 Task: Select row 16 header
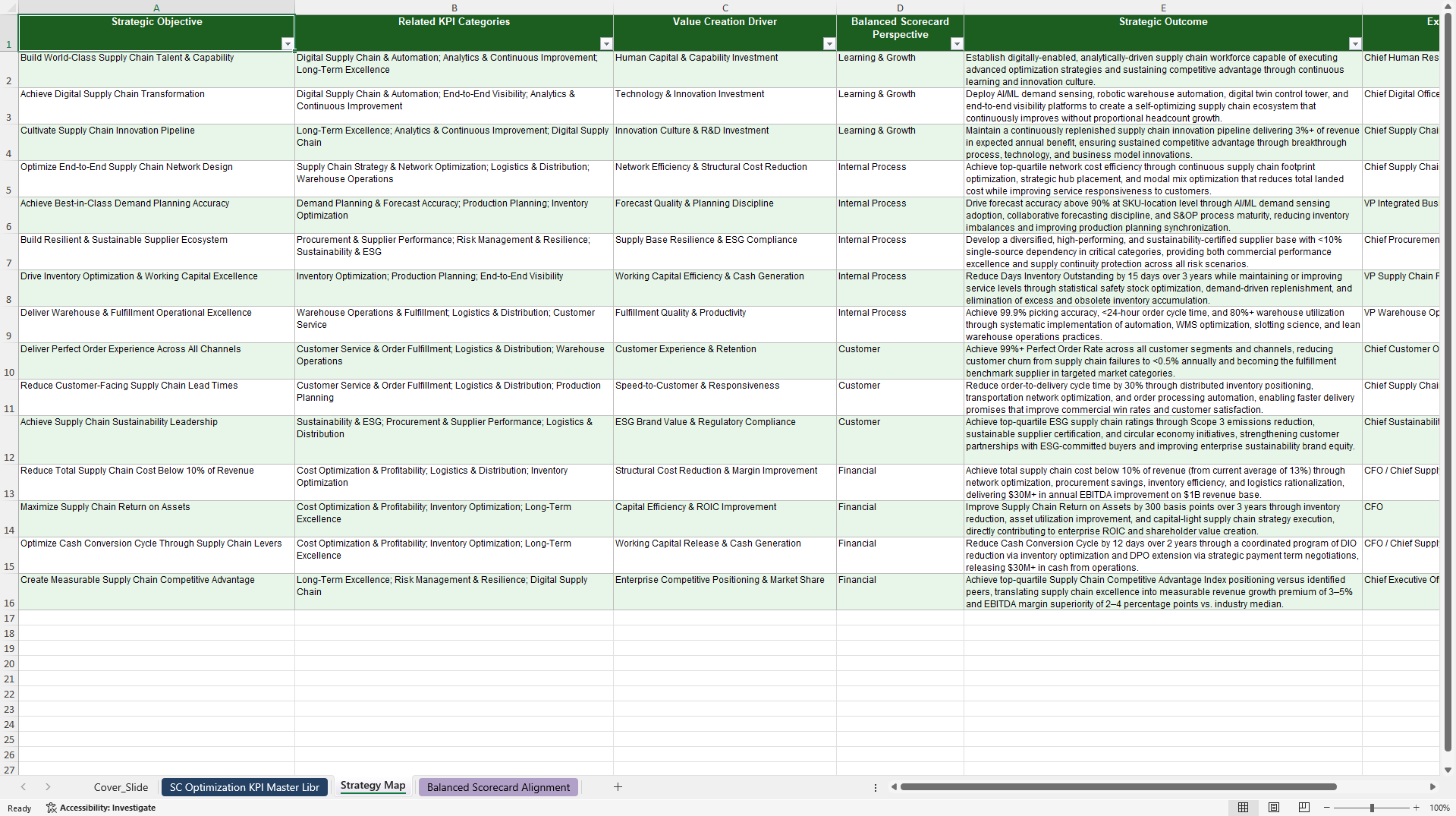[9, 592]
